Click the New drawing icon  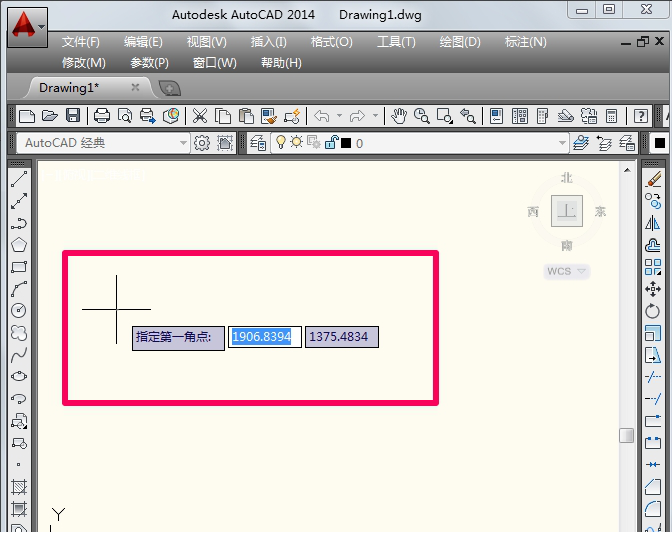(x=27, y=116)
